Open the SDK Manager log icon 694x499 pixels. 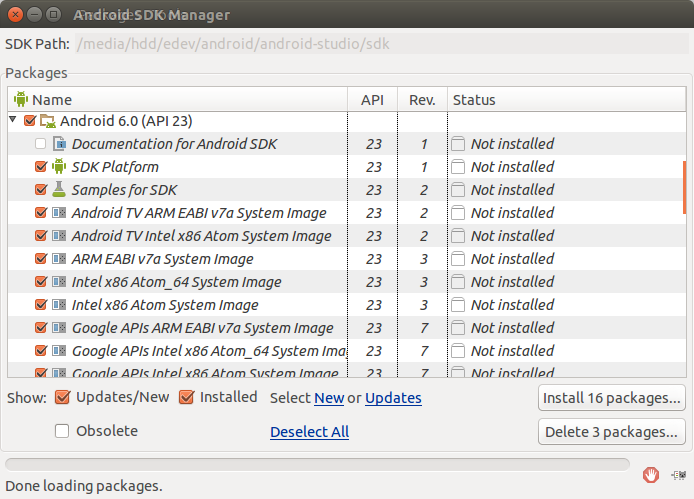(679, 475)
